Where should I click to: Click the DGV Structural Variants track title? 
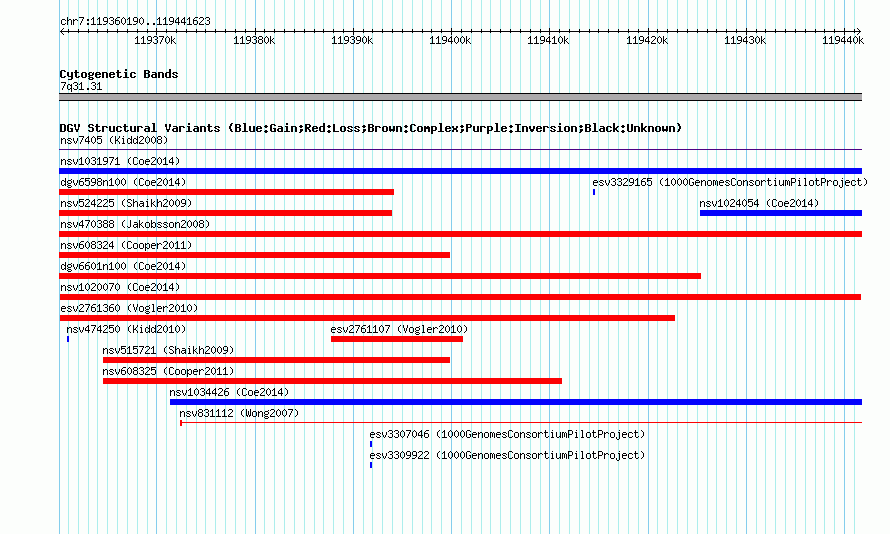click(x=371, y=128)
